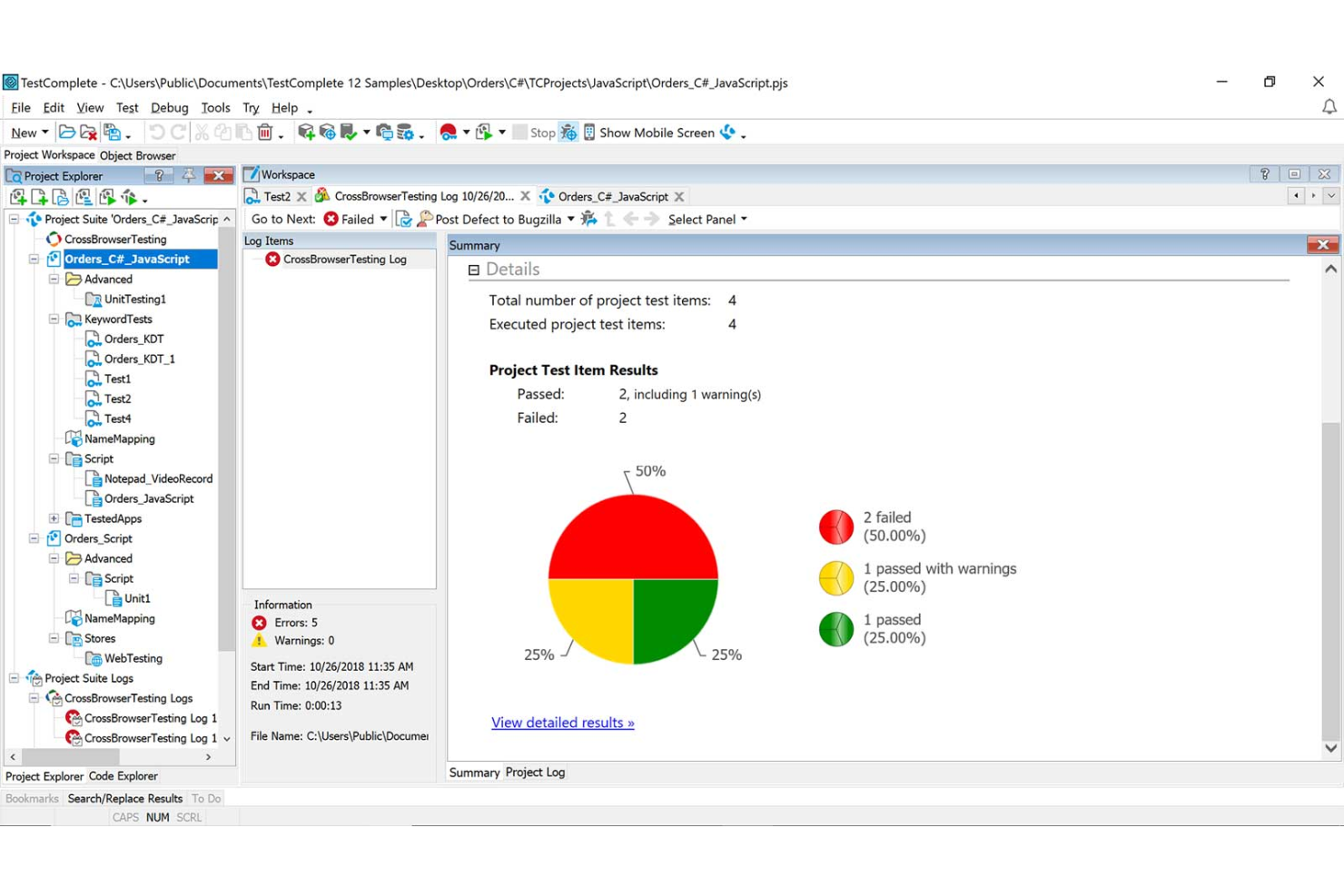Open the New dropdown in toolbar
Screen dimensions: 1344x896
coord(30,133)
